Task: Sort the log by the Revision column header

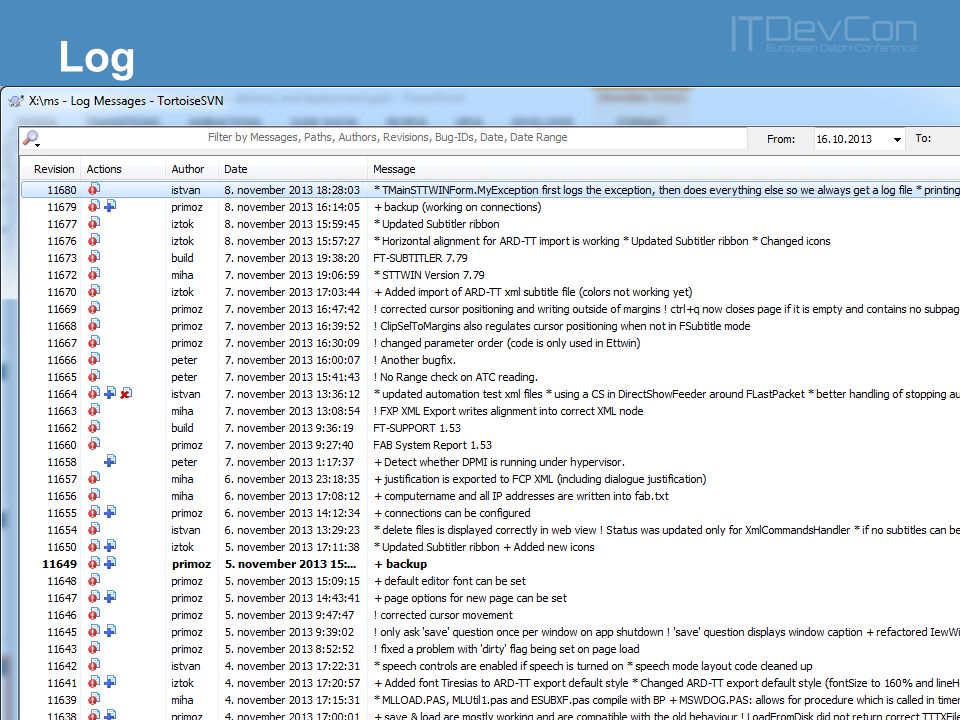Action: tap(54, 169)
